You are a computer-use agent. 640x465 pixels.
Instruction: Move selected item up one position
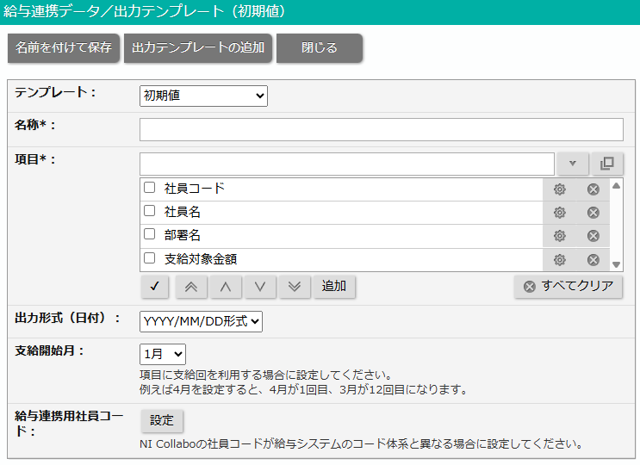(225, 286)
